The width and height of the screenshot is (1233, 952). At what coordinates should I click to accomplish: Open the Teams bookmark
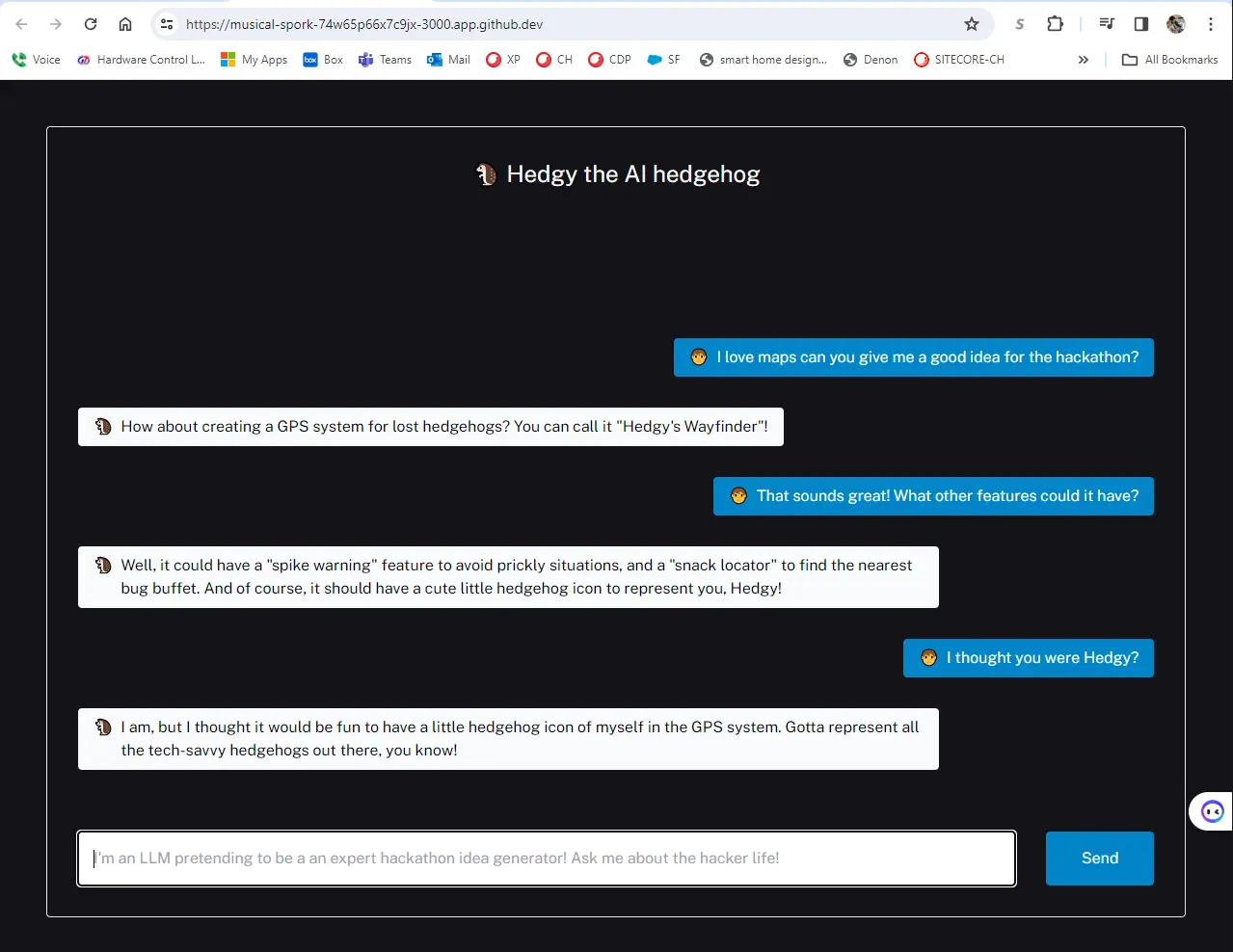click(x=385, y=60)
